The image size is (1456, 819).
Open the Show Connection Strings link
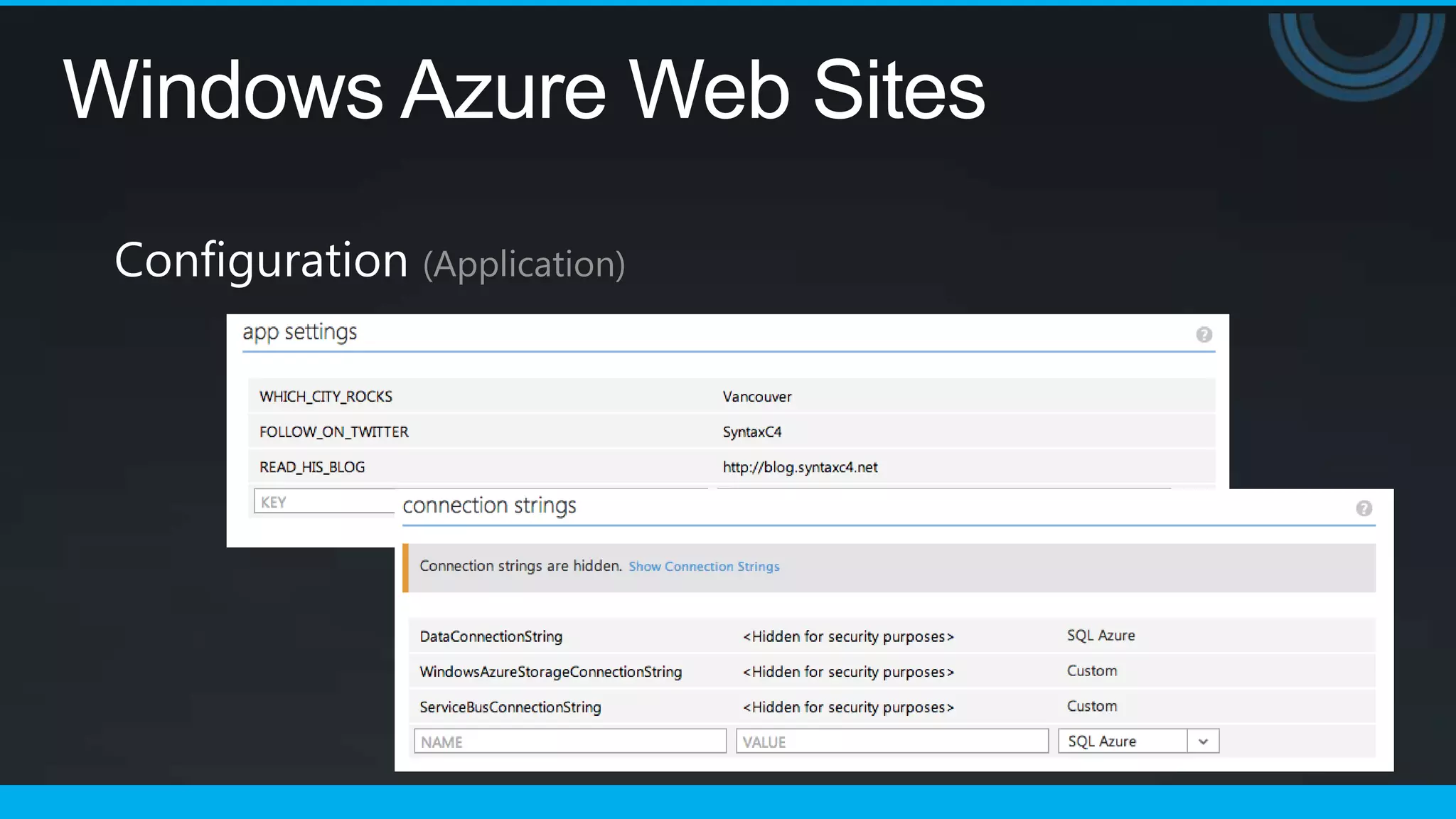[704, 567]
